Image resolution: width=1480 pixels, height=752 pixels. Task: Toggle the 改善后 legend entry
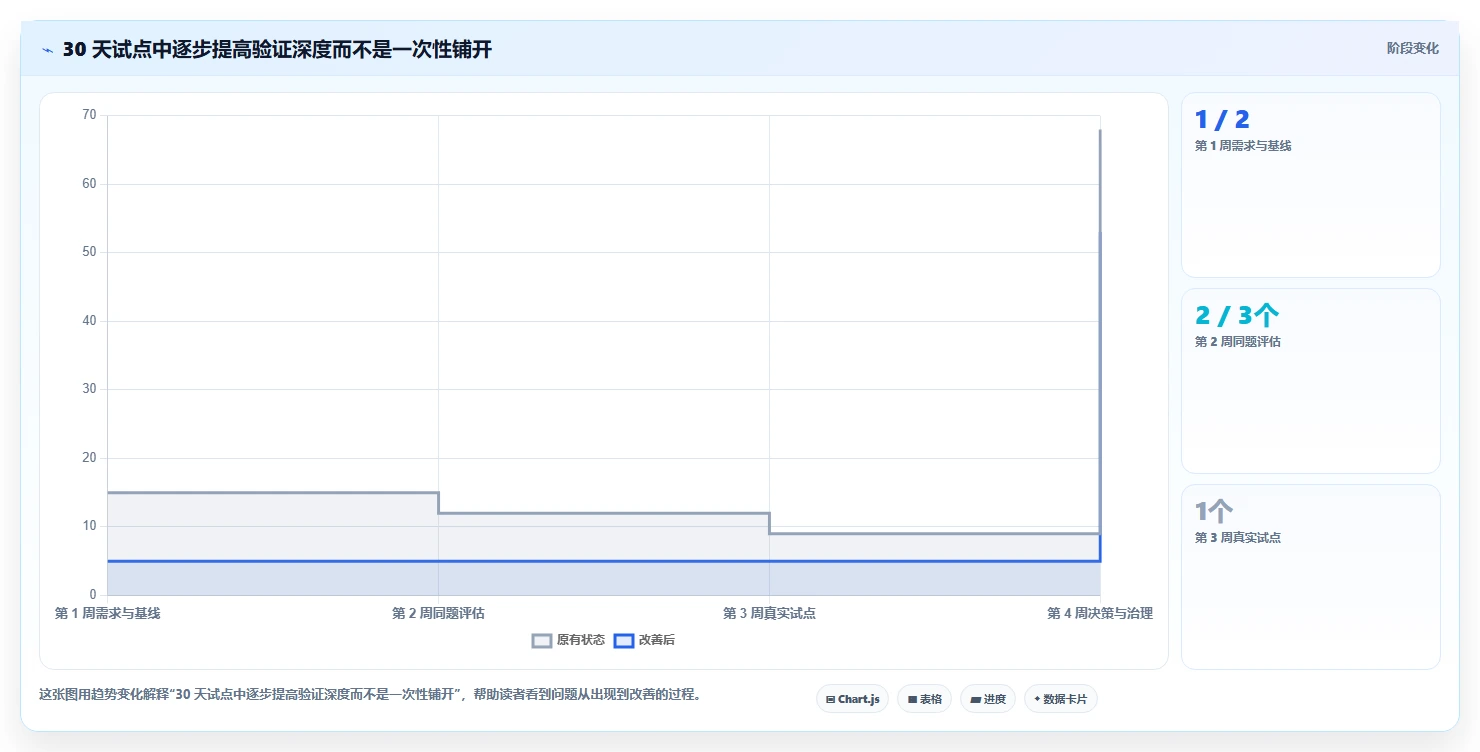pos(644,640)
